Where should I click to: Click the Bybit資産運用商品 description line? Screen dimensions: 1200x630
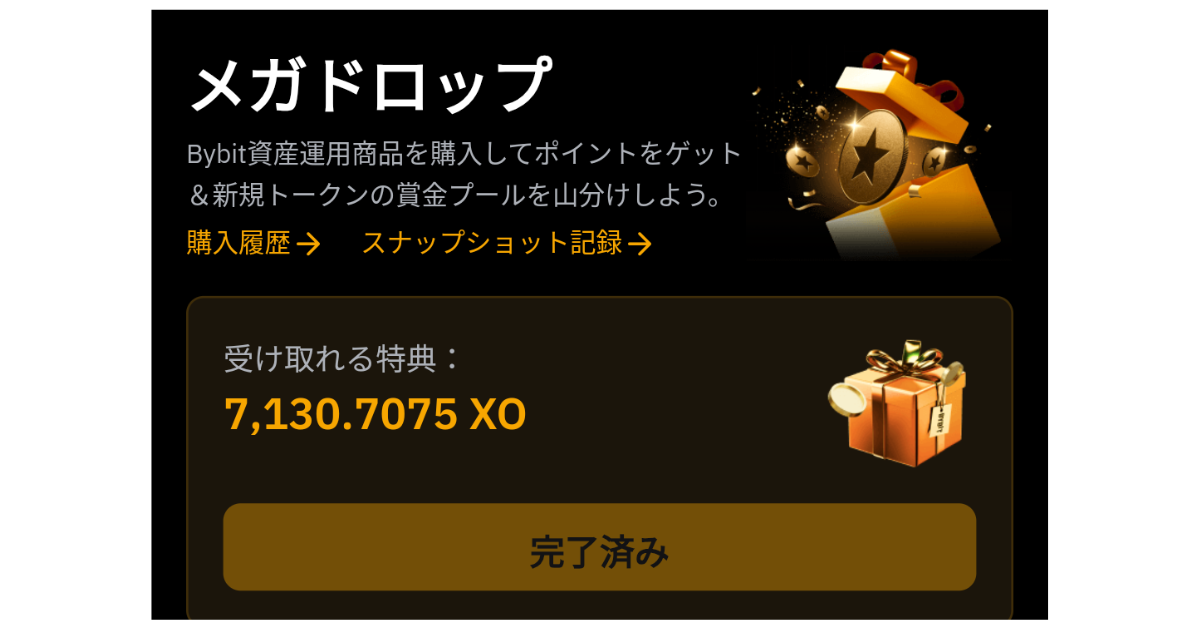pos(465,154)
